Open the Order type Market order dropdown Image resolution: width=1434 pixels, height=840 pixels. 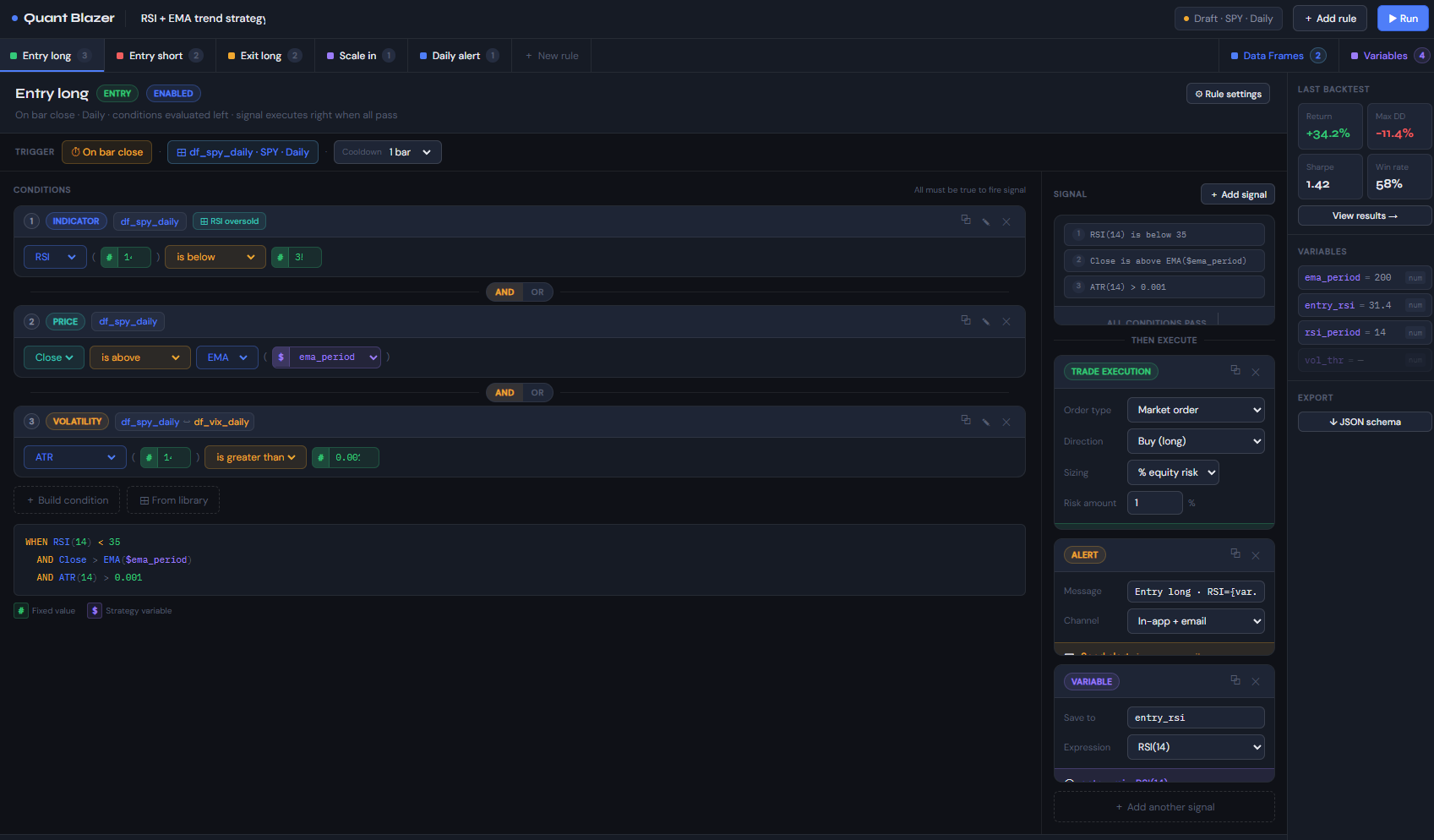pyautogui.click(x=1195, y=410)
